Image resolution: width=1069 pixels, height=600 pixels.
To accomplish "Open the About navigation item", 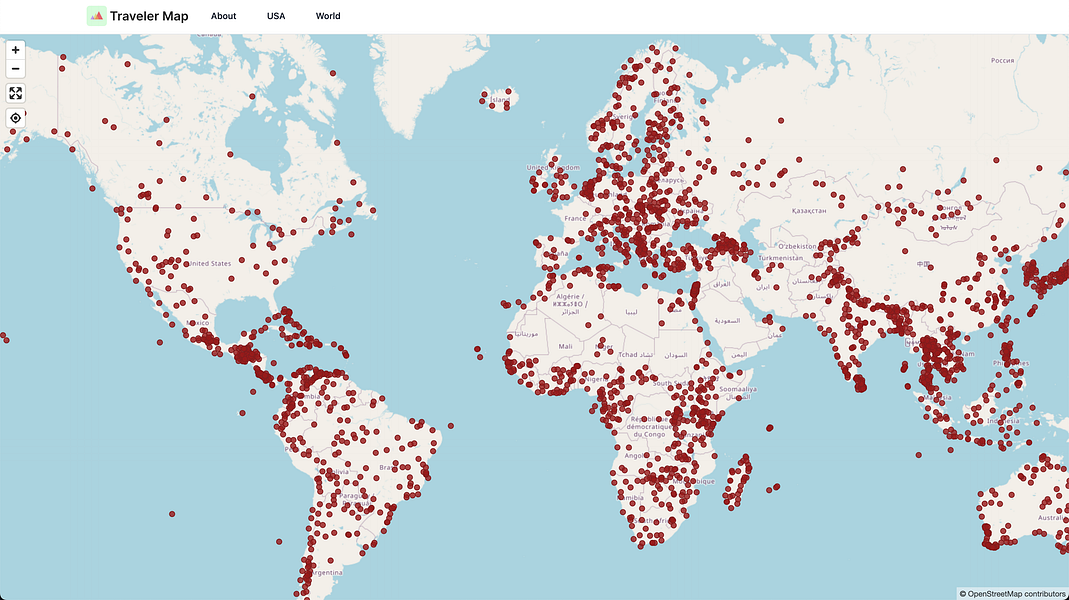I will [x=223, y=16].
